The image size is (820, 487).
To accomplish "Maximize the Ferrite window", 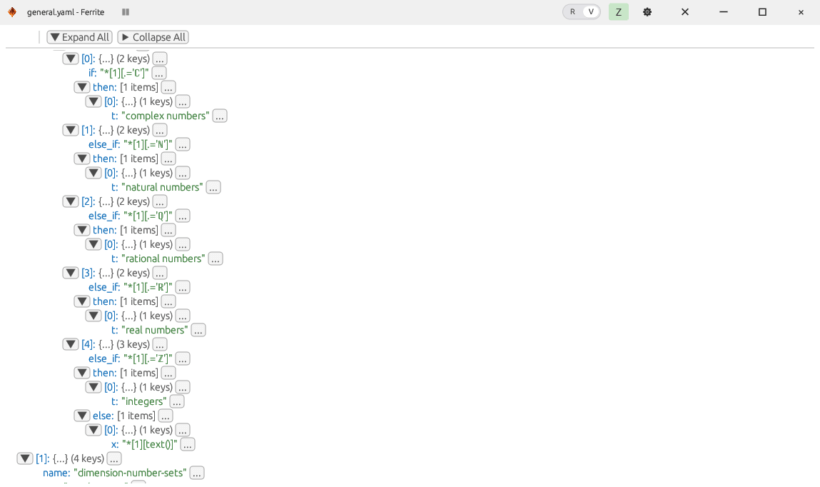I will [x=762, y=12].
